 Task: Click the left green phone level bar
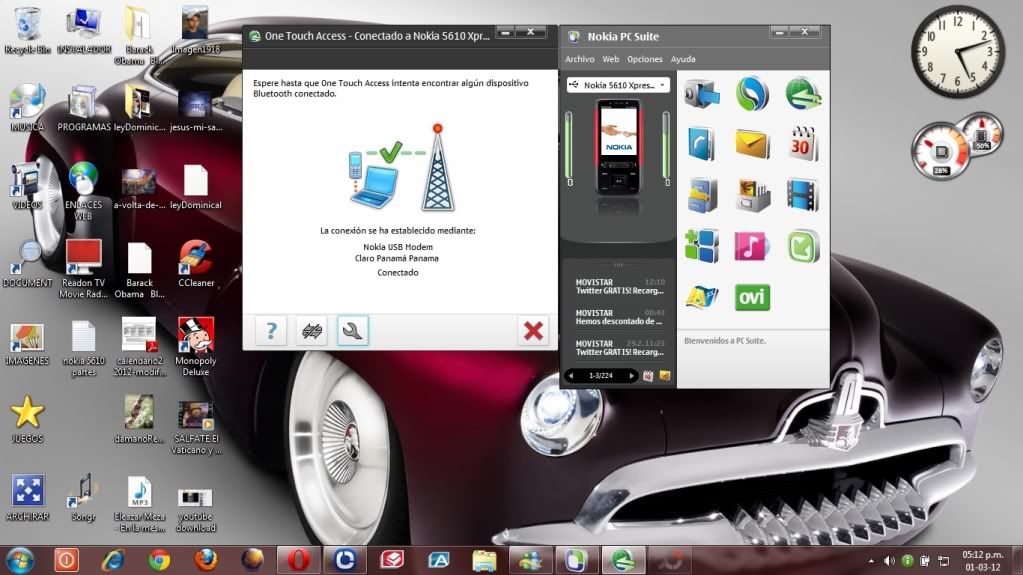(569, 146)
